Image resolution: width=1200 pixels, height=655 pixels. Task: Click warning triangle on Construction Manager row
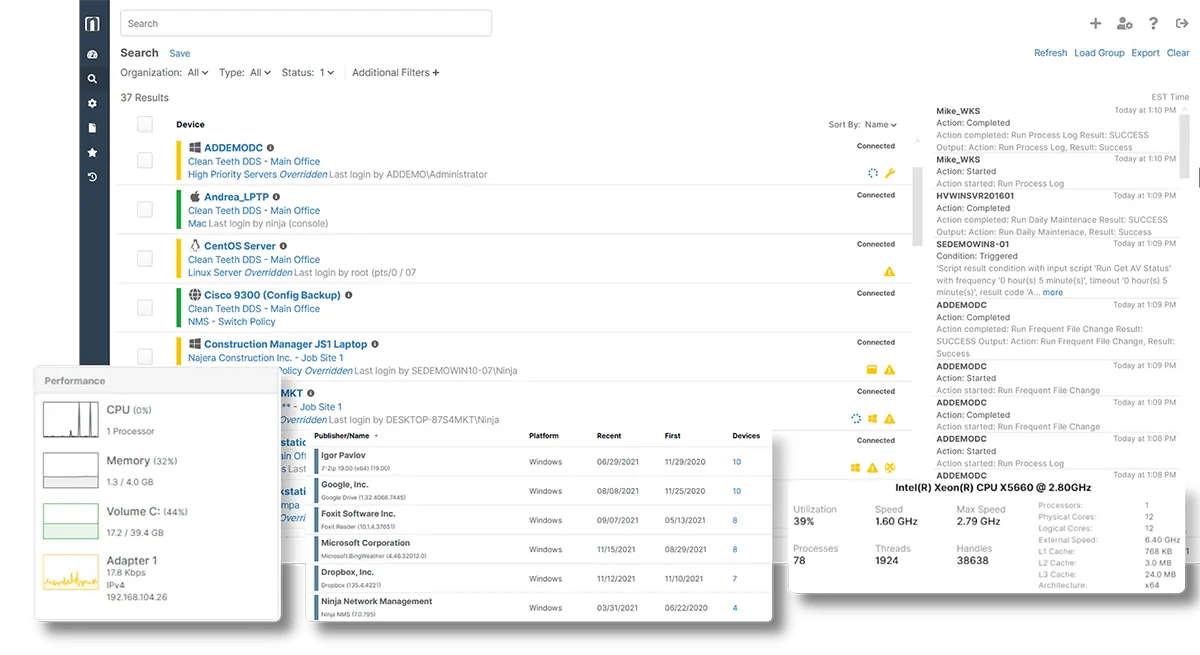(890, 369)
